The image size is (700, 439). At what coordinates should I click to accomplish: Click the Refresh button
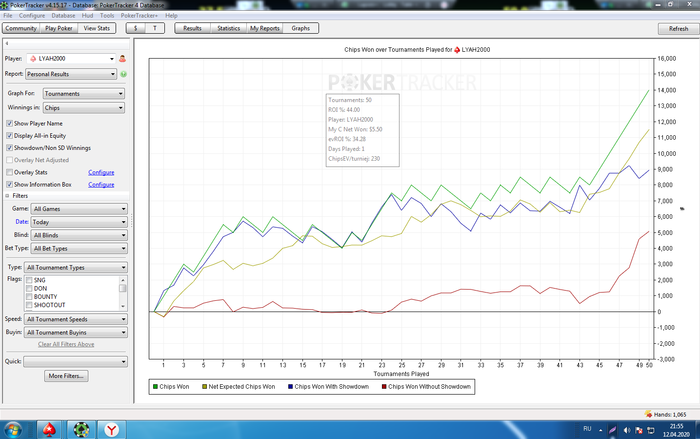[x=678, y=29]
